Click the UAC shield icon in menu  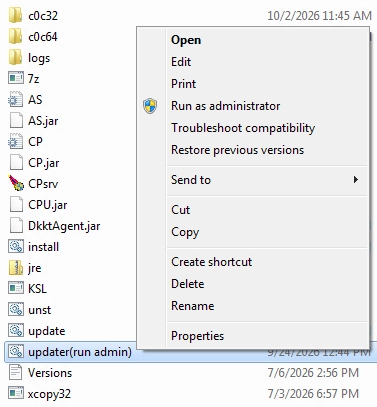[150, 106]
